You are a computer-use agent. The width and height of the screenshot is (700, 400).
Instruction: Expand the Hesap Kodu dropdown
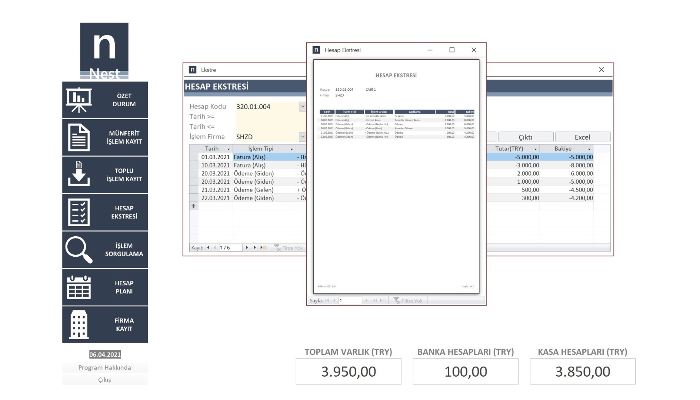302,107
